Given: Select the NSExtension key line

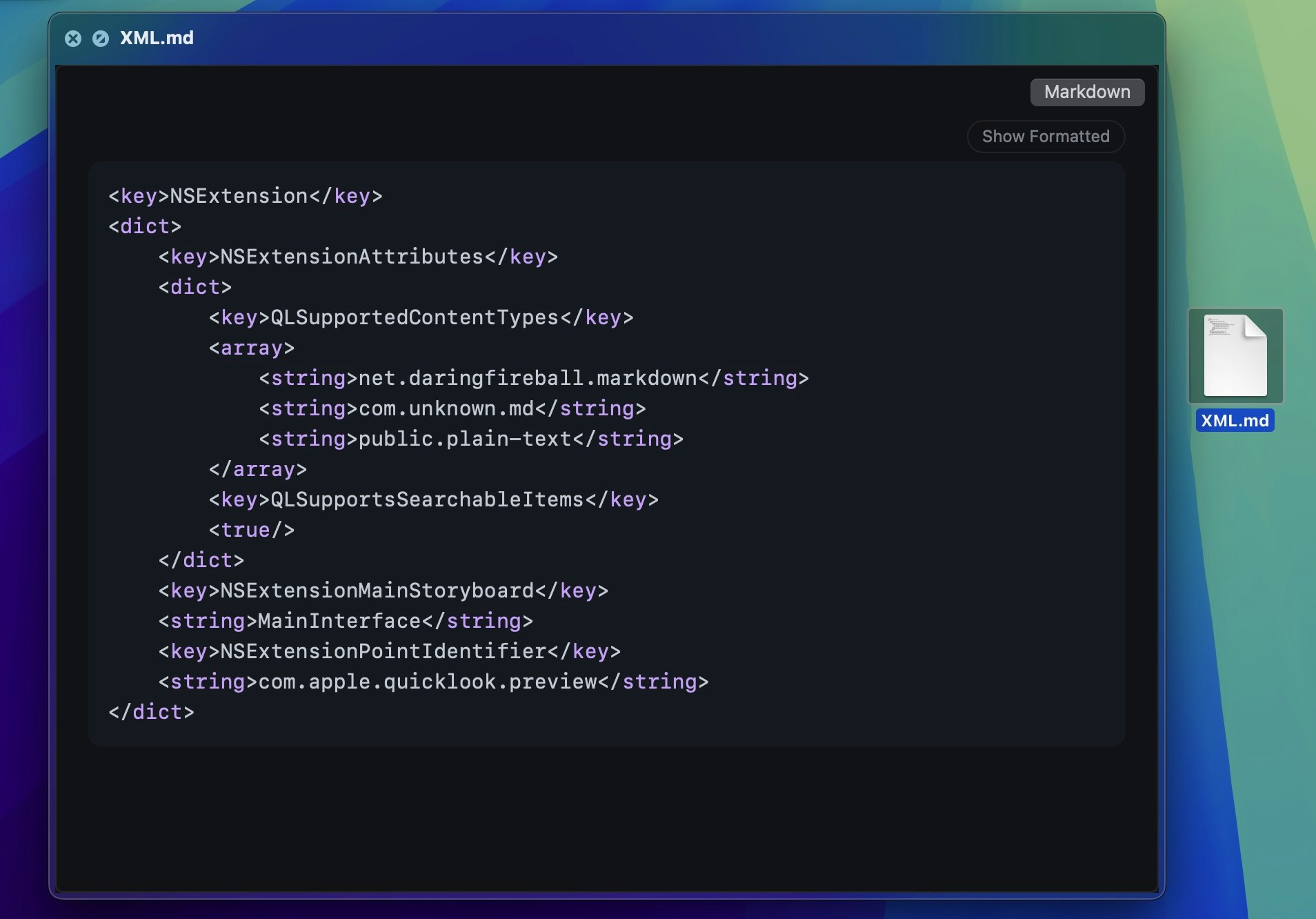Looking at the screenshot, I should tap(245, 195).
